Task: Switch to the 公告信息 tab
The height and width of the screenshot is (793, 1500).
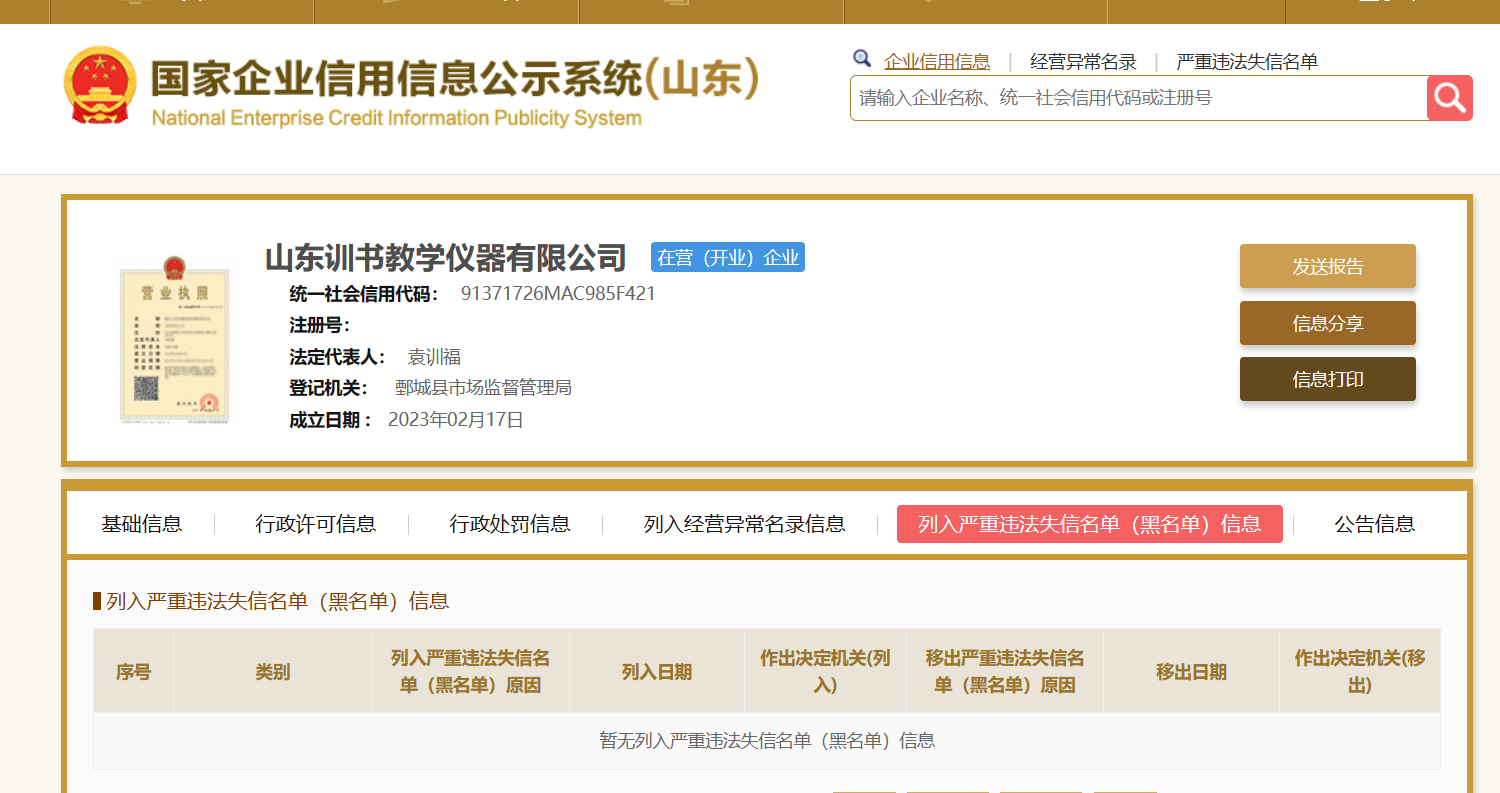Action: coord(1374,524)
